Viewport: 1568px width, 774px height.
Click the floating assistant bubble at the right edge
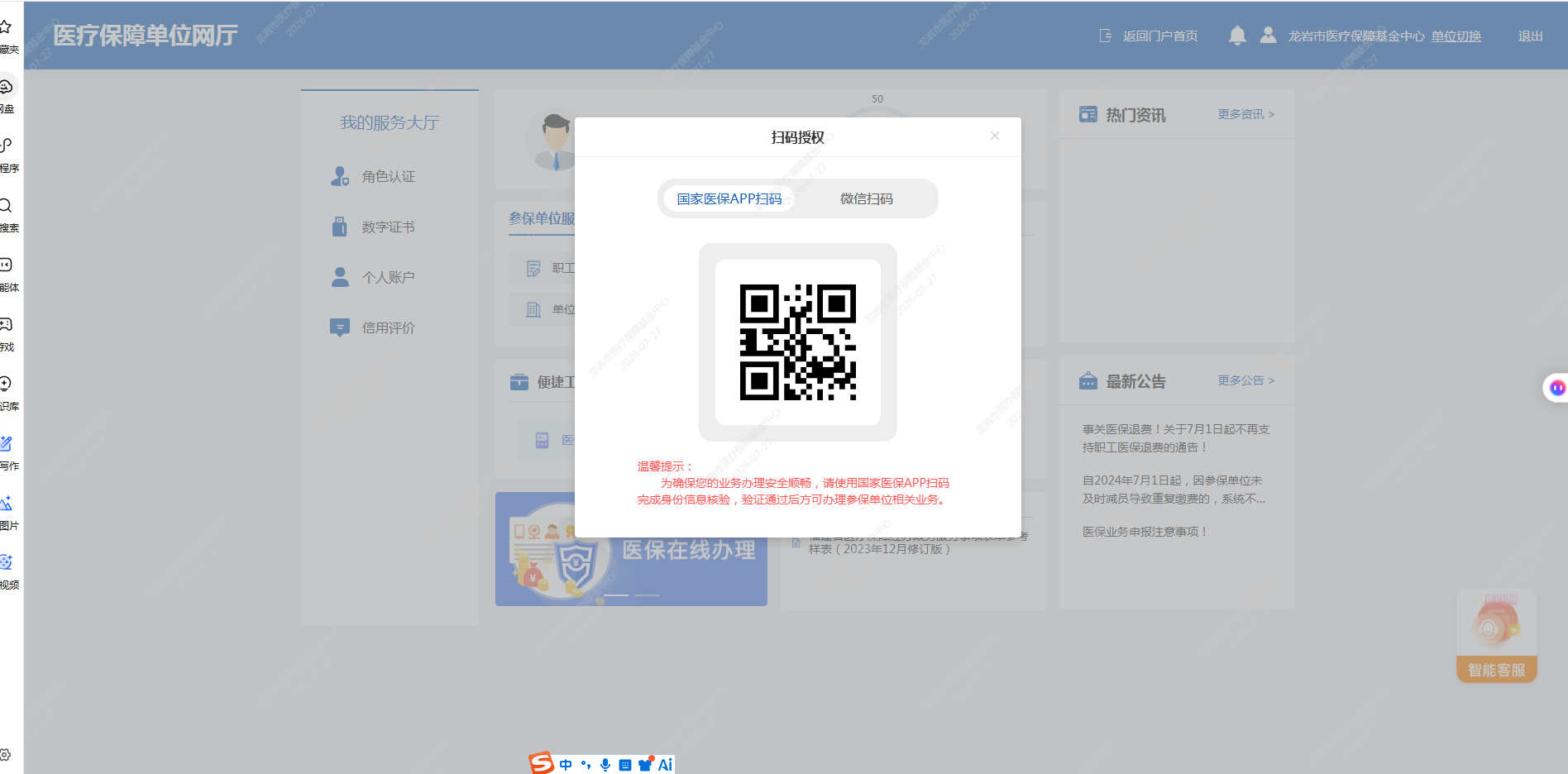pyautogui.click(x=1556, y=387)
